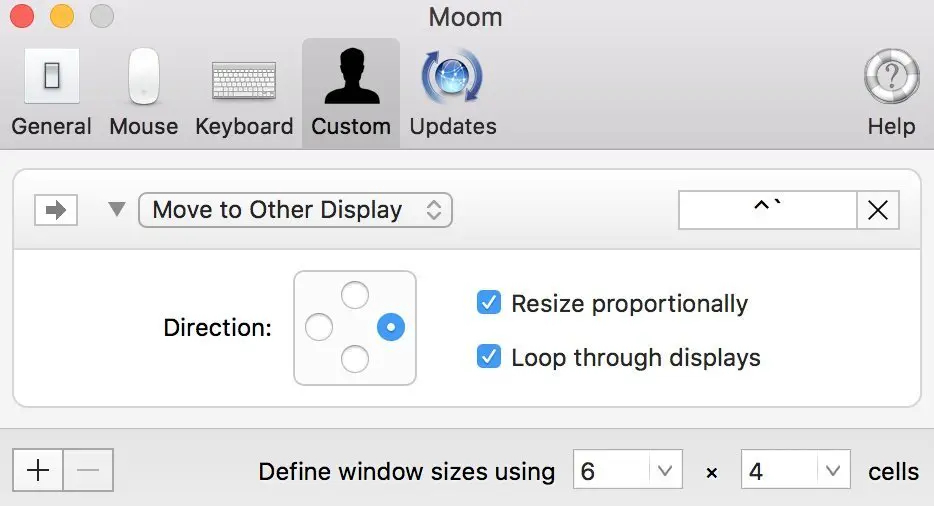Disable Loop through displays

pyautogui.click(x=489, y=357)
